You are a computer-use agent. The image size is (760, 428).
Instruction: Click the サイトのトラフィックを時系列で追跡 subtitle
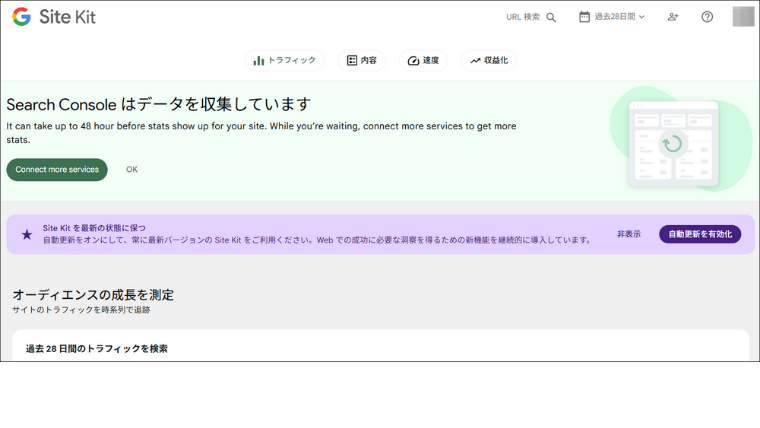[x=81, y=310]
